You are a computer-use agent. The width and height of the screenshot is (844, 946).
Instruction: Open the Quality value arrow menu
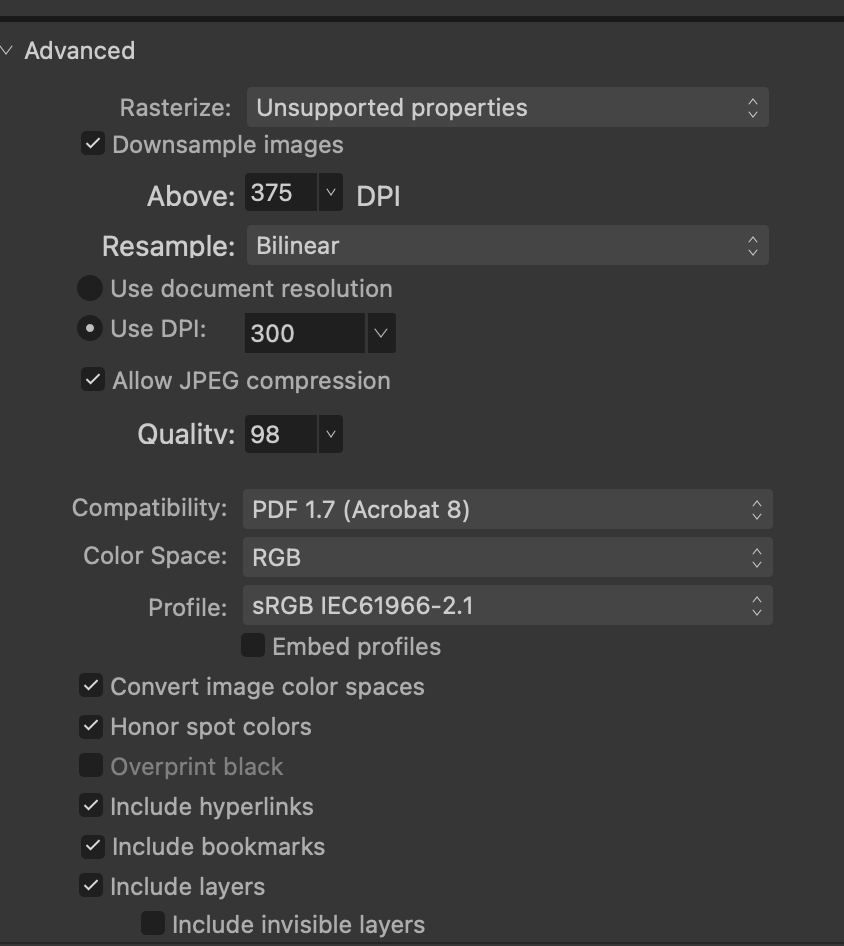pos(331,434)
